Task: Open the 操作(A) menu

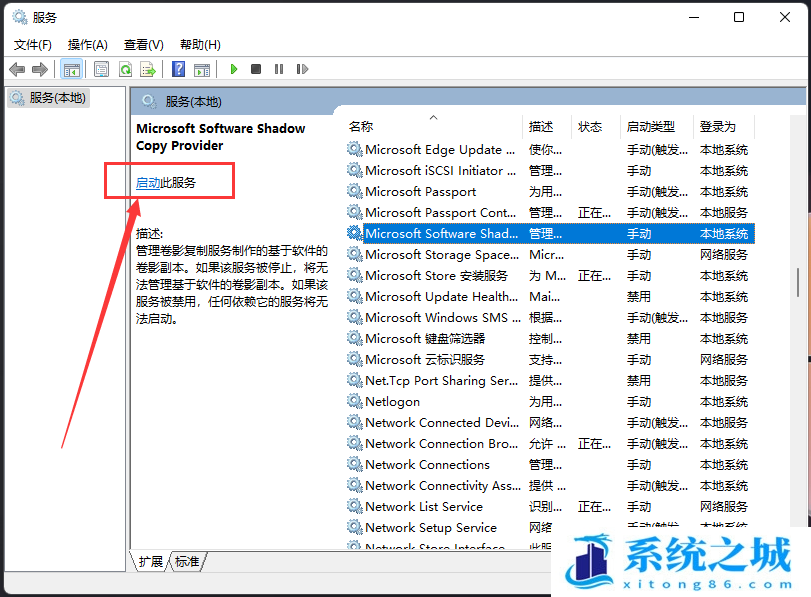Action: coord(87,44)
